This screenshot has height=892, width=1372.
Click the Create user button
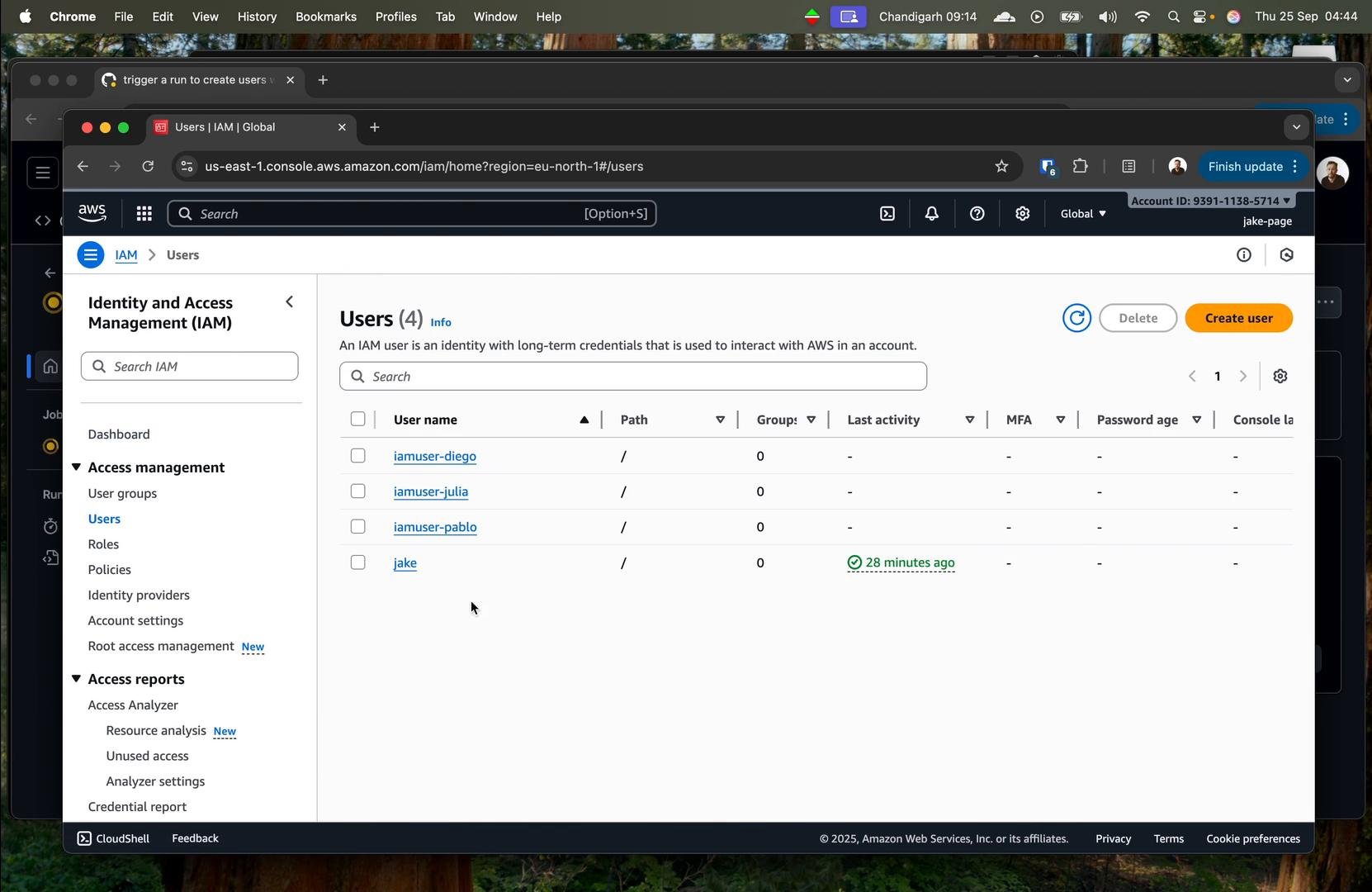coord(1238,318)
